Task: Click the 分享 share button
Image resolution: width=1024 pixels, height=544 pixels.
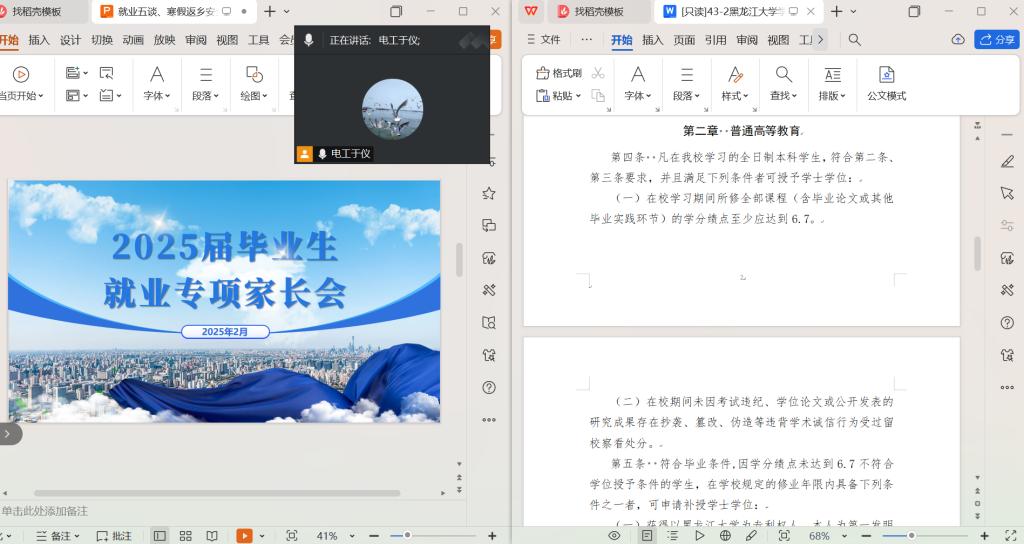Action: pyautogui.click(x=996, y=40)
